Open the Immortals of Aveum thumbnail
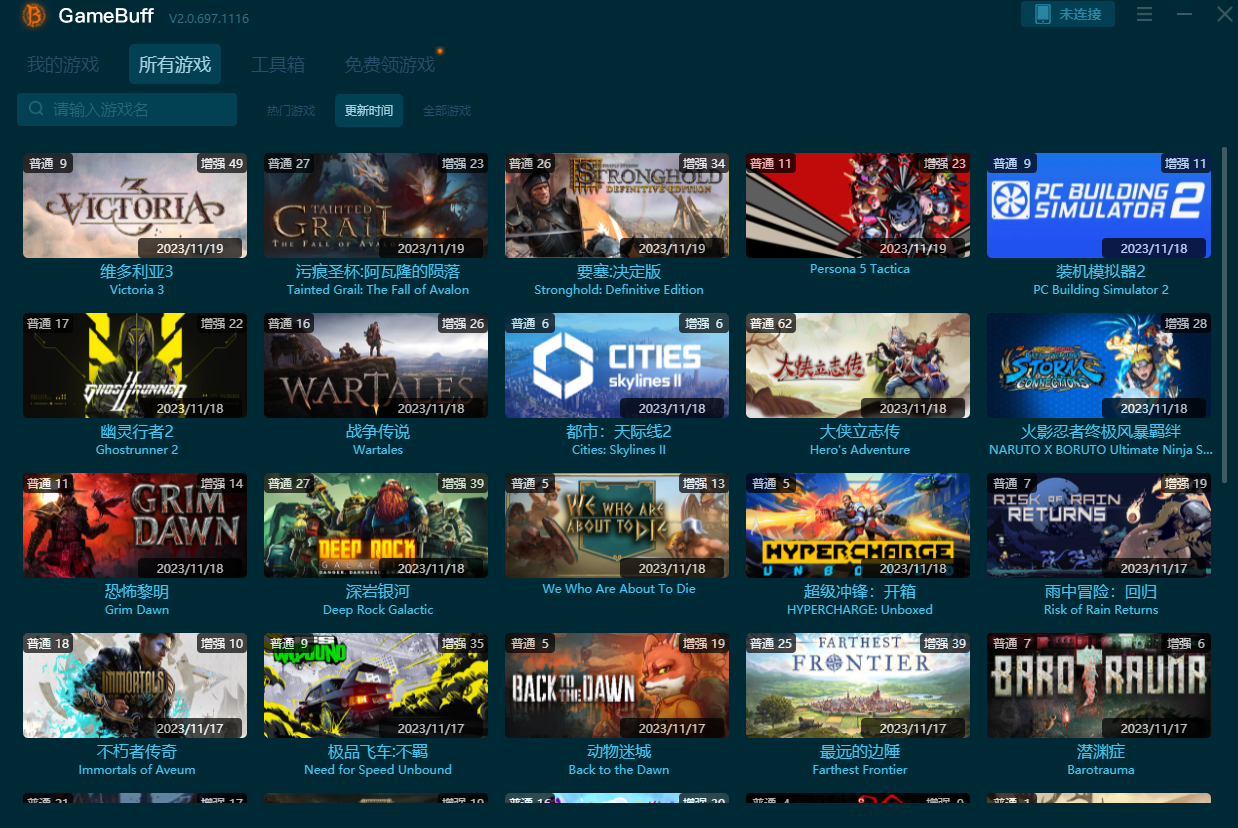 pyautogui.click(x=135, y=685)
